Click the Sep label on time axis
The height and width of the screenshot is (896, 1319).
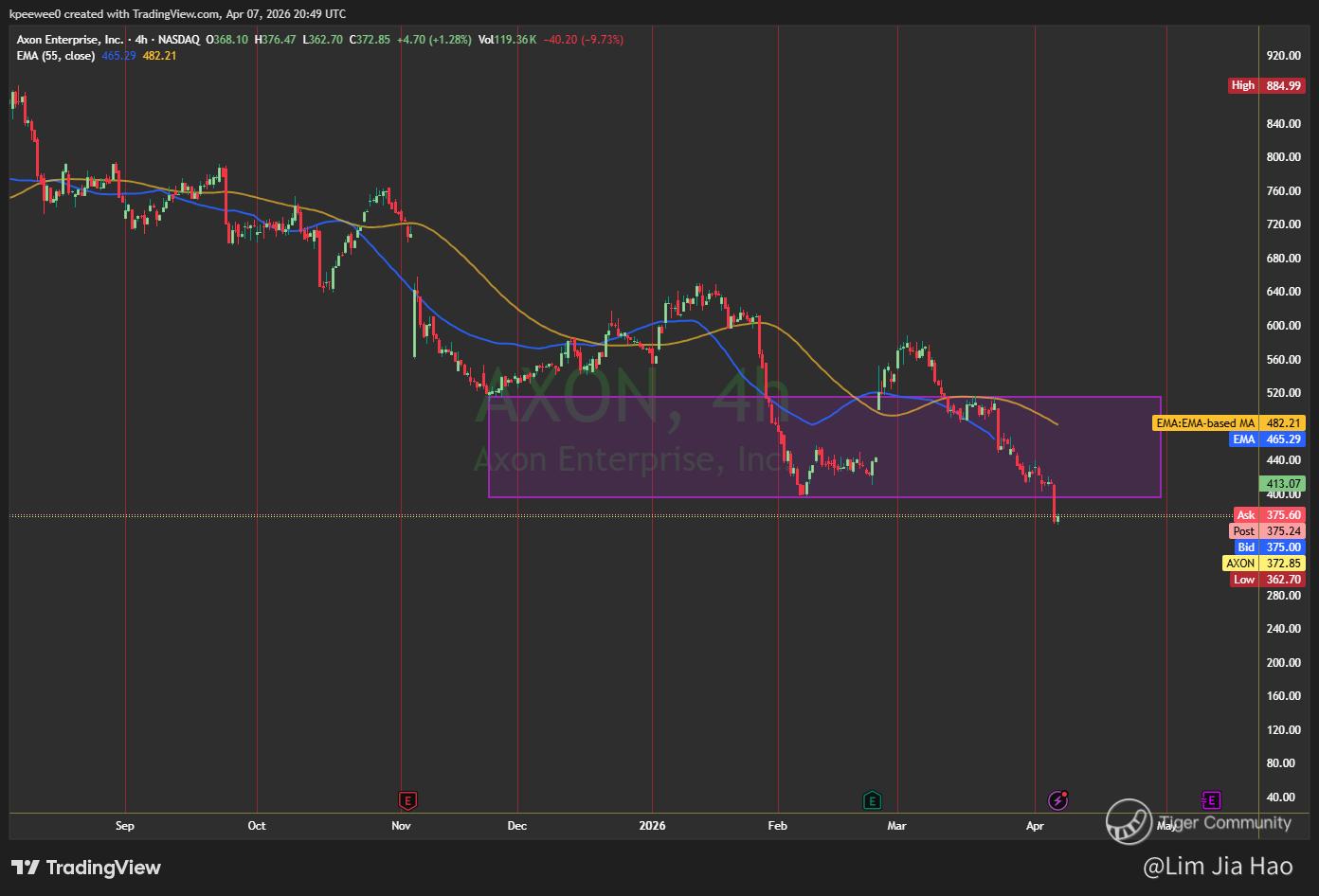coord(125,826)
